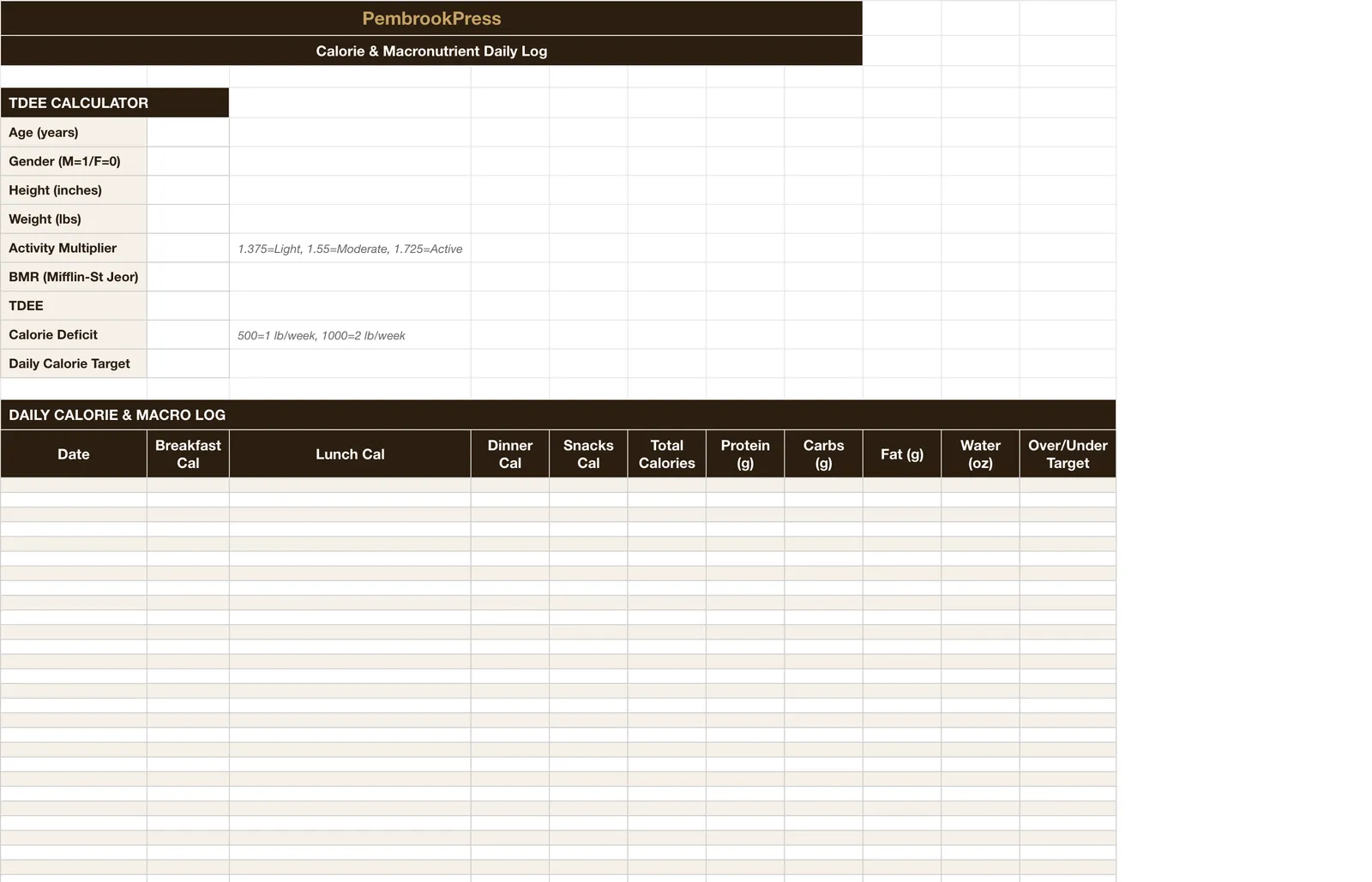The image size is (1372, 882).
Task: Click the Date column header
Action: (x=74, y=454)
